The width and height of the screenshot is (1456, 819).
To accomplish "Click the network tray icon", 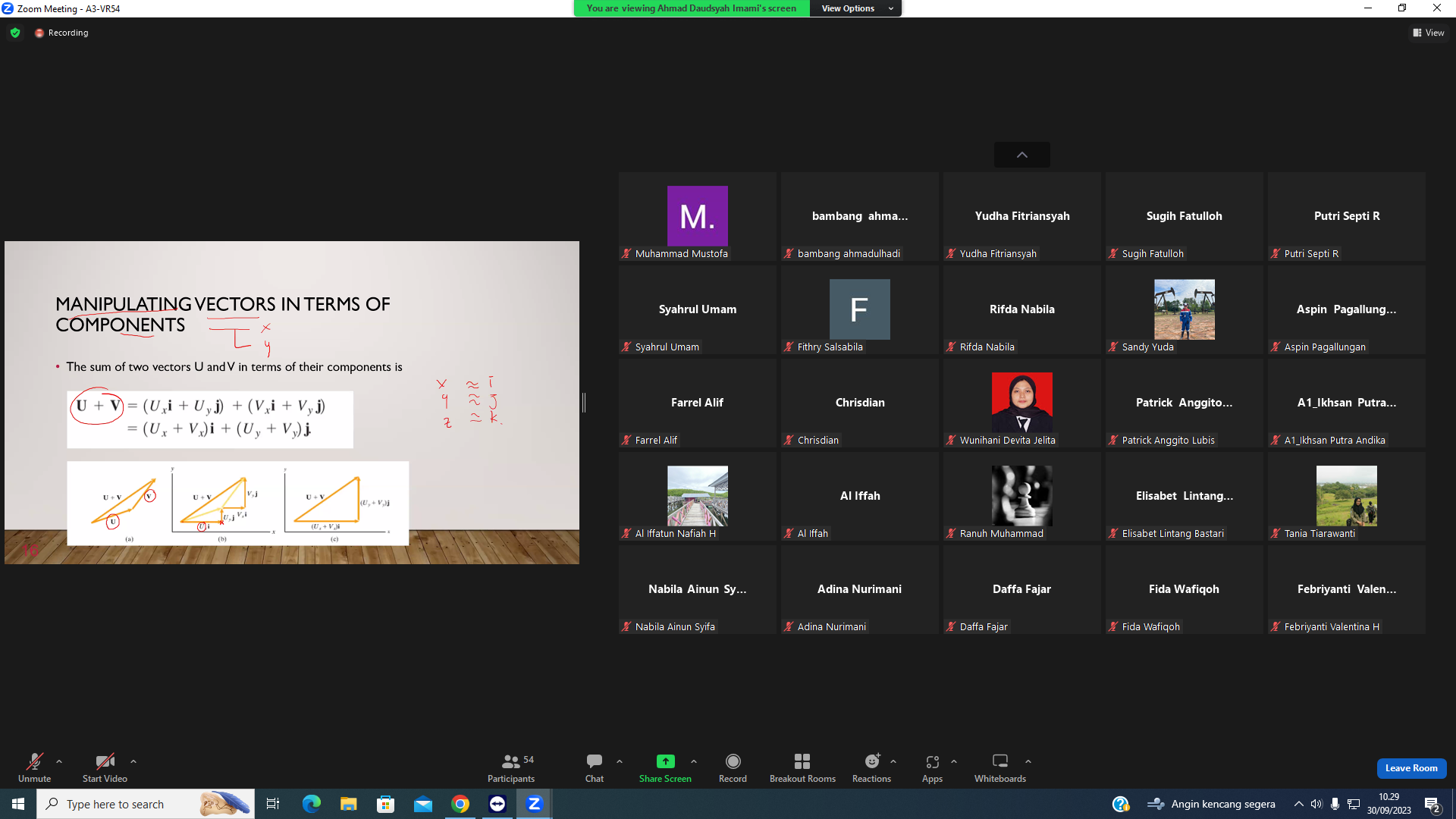I will [x=1354, y=804].
